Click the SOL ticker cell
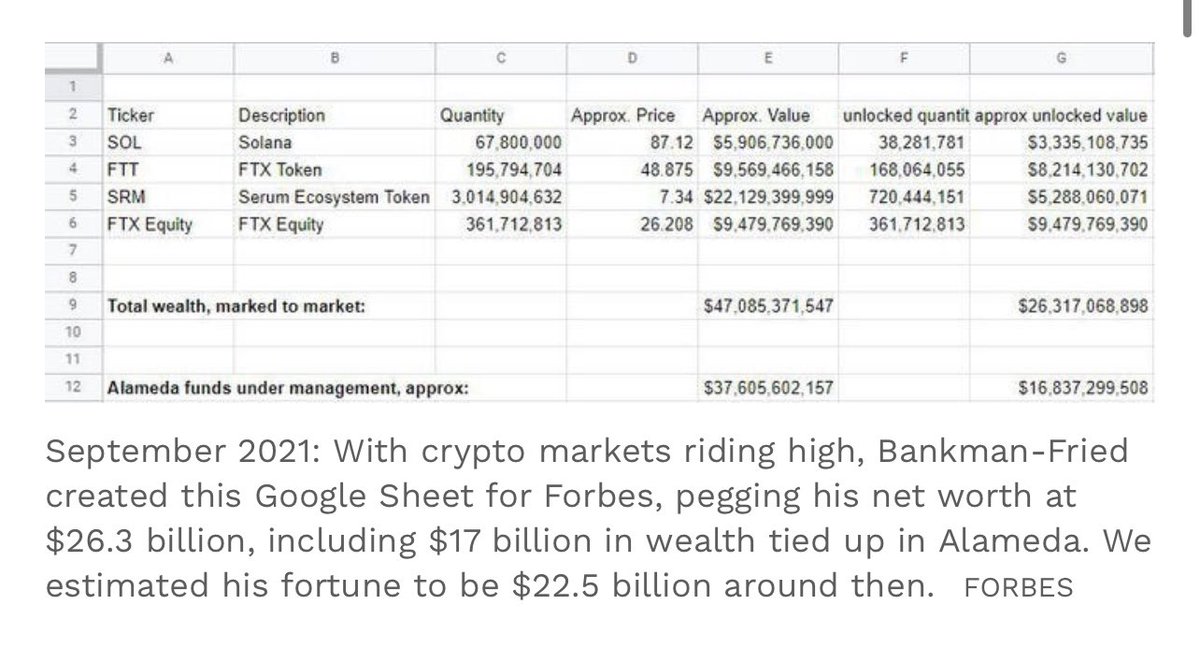This screenshot has width=1200, height=648. pos(124,142)
